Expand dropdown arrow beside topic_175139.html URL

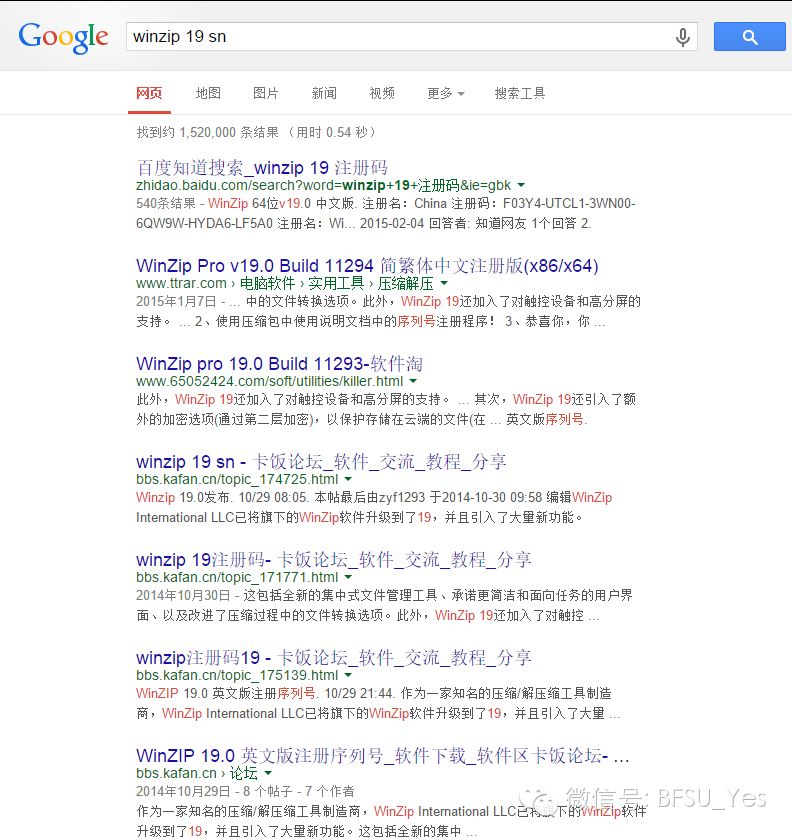click(x=348, y=675)
